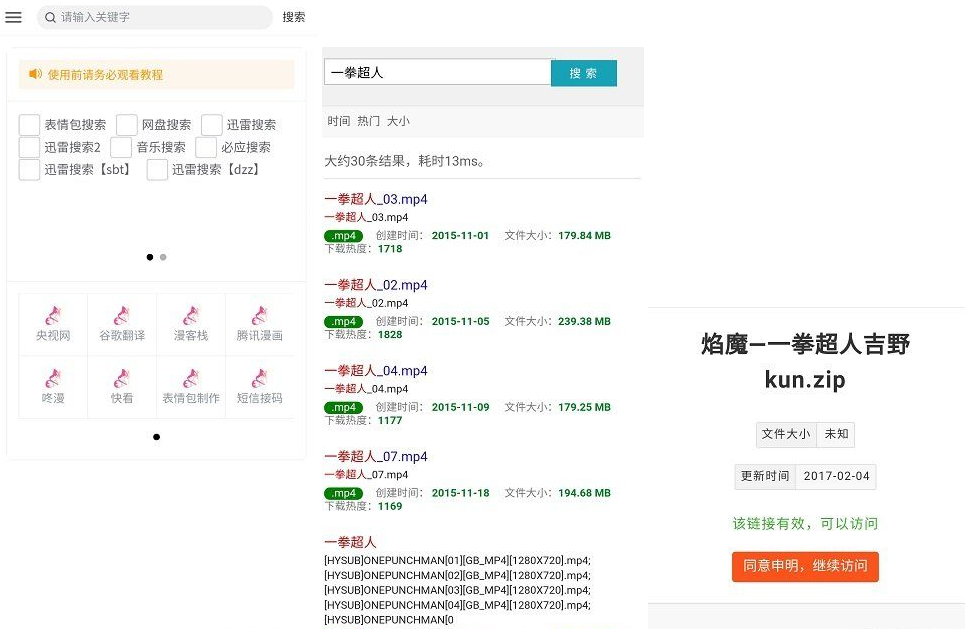The image size is (965, 629).
Task: Sort results by 热门 tab
Action: [x=368, y=121]
